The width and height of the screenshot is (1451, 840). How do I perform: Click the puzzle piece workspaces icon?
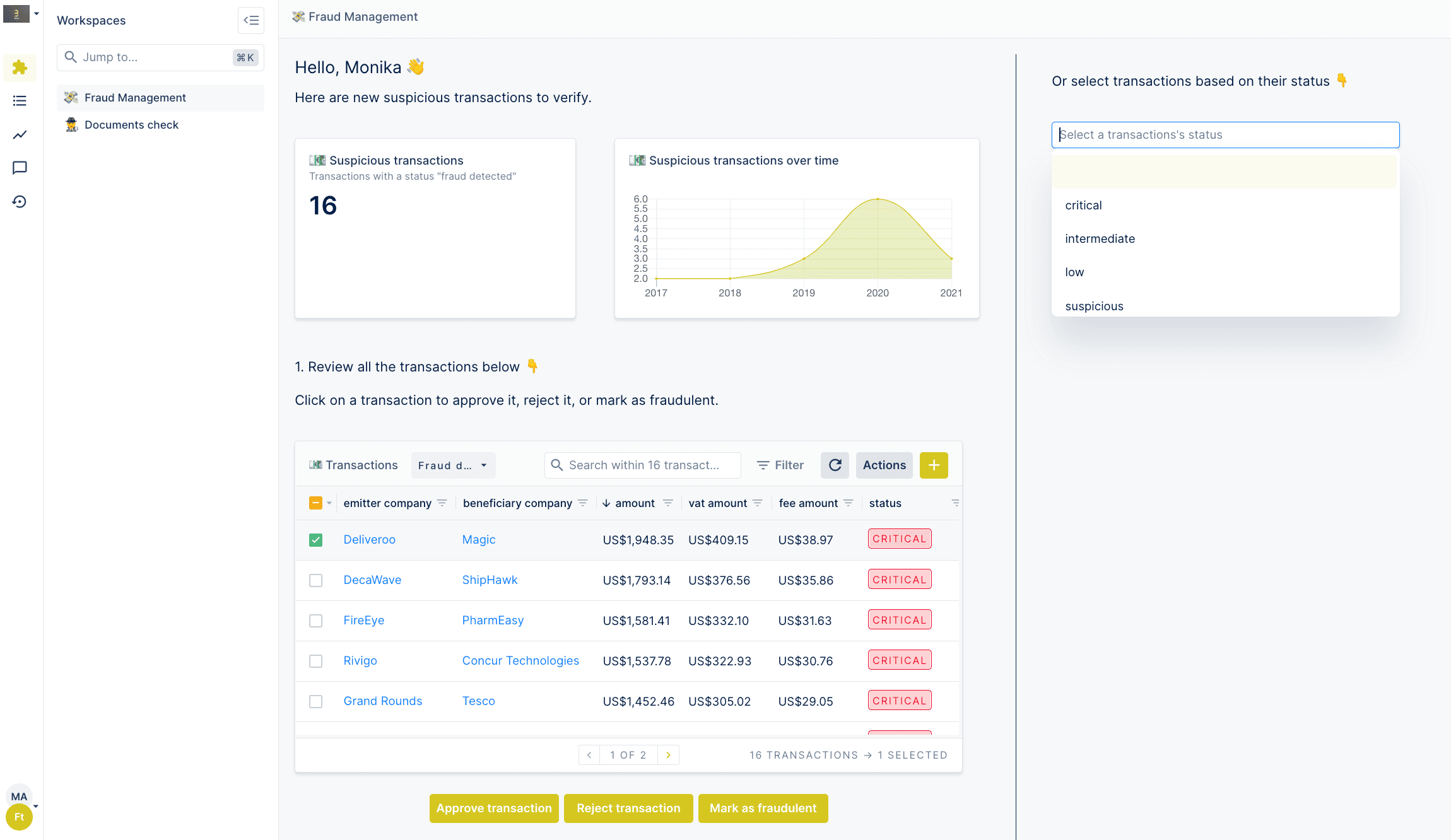[x=20, y=67]
